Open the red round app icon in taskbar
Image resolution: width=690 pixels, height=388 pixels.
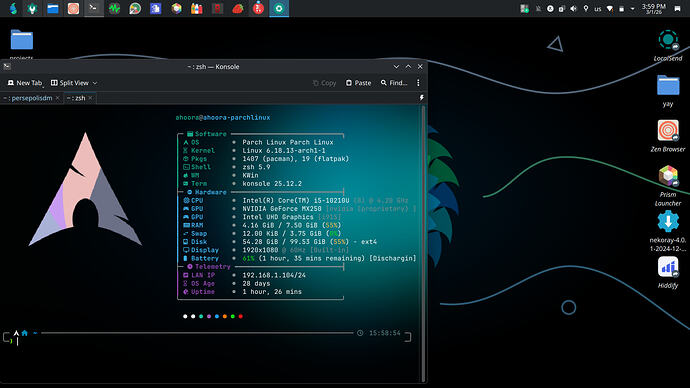coord(258,8)
